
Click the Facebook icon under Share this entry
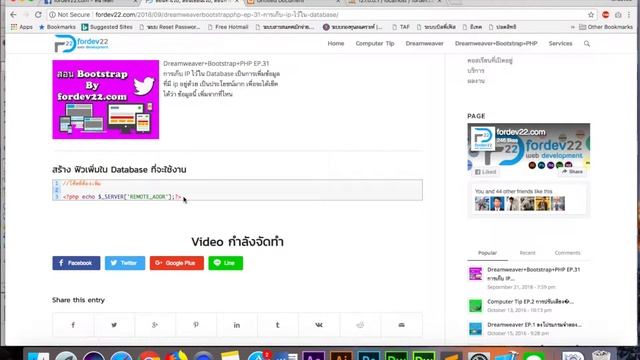(x=73, y=325)
